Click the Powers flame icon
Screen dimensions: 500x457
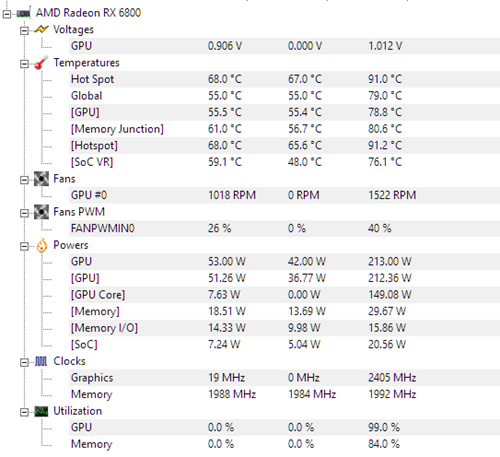click(x=42, y=246)
